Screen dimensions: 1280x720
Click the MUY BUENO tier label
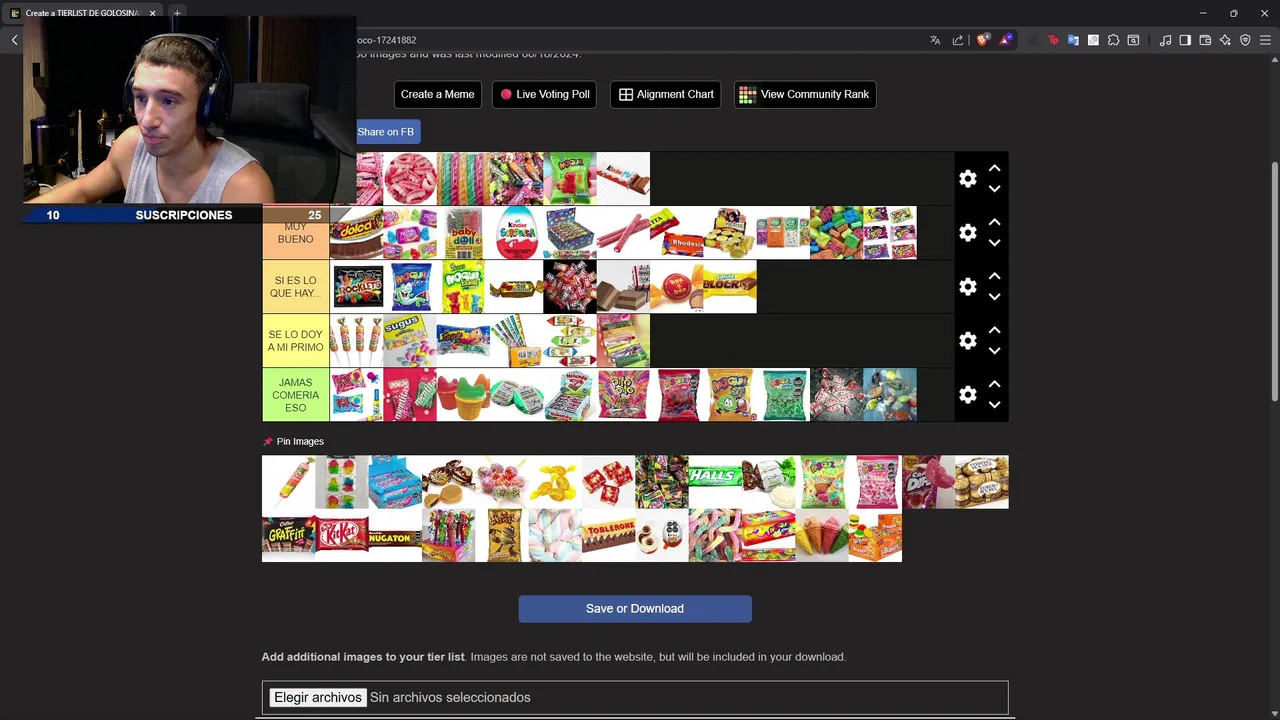point(295,233)
